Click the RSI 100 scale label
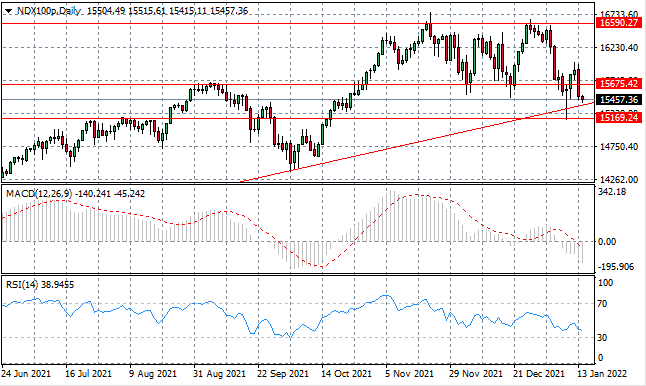The height and width of the screenshot is (386, 646). tap(605, 283)
